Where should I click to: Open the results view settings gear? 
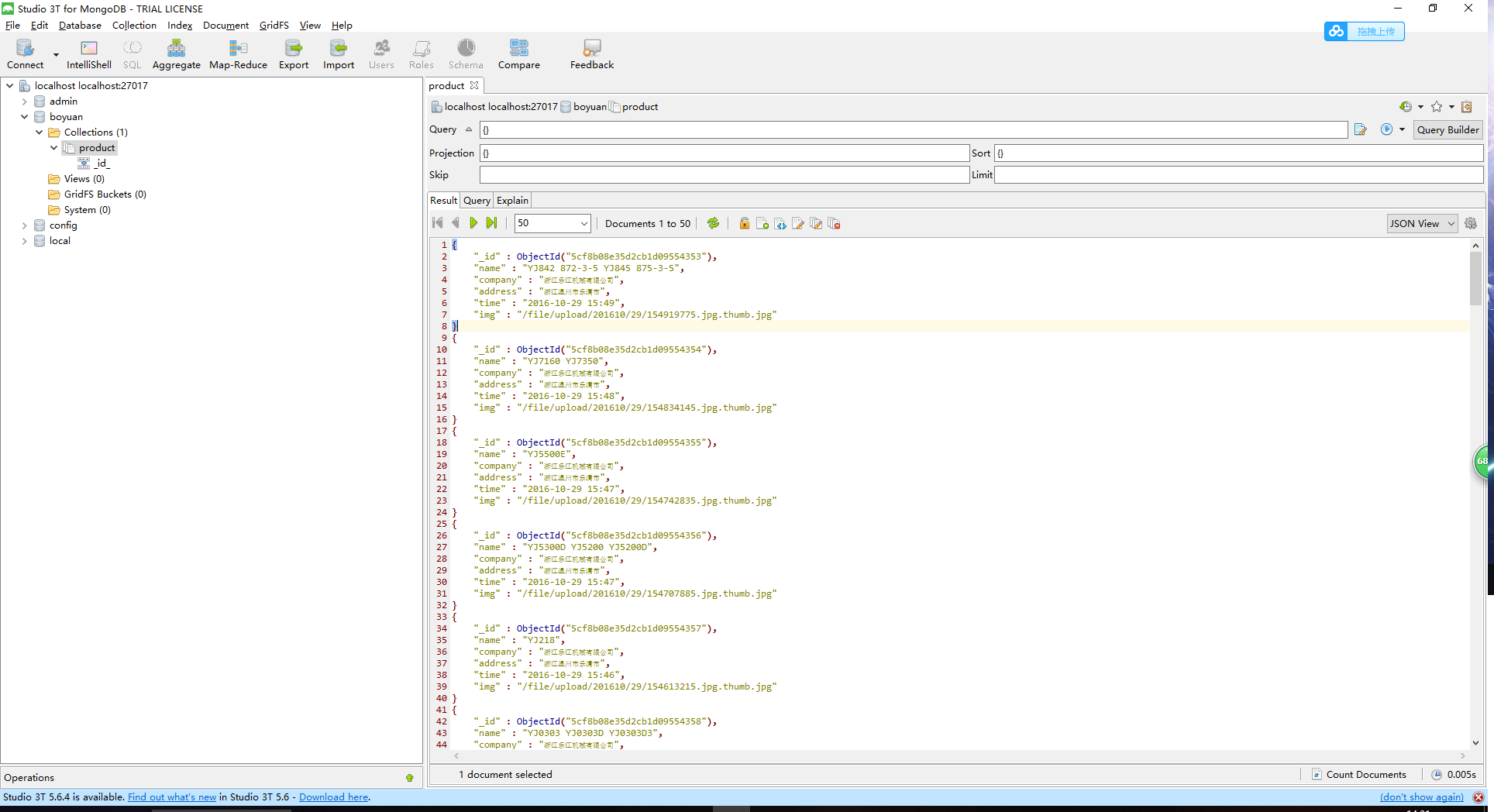[1471, 223]
